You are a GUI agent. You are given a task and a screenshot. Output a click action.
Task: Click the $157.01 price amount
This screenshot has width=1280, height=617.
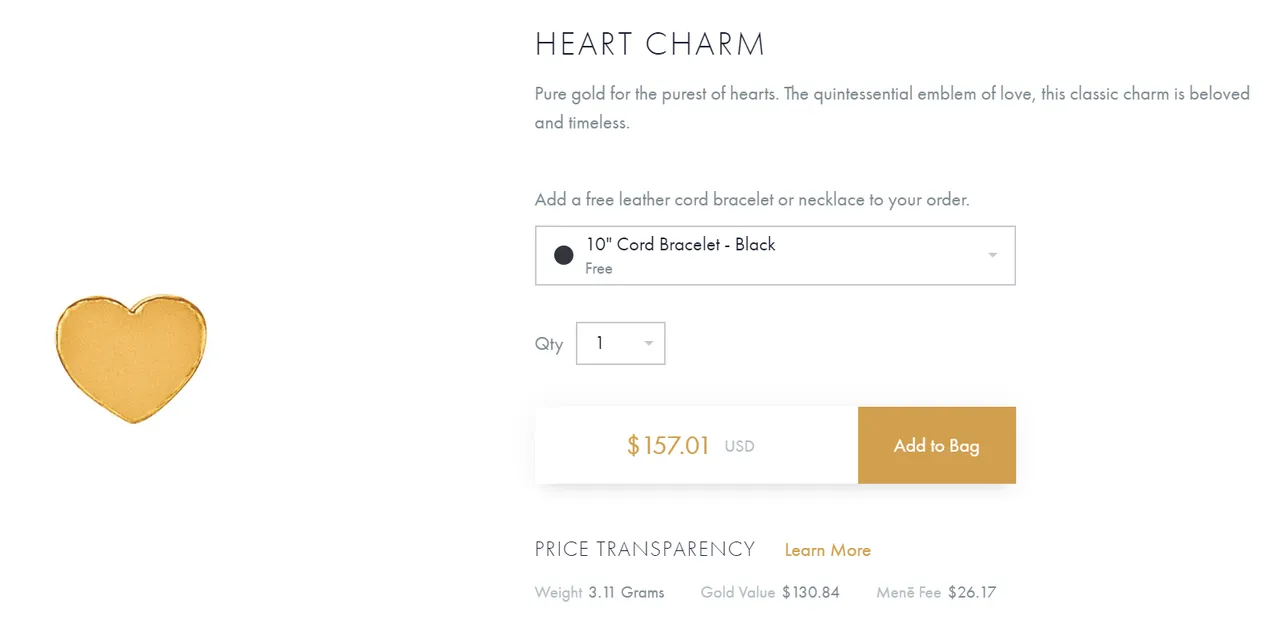point(668,445)
